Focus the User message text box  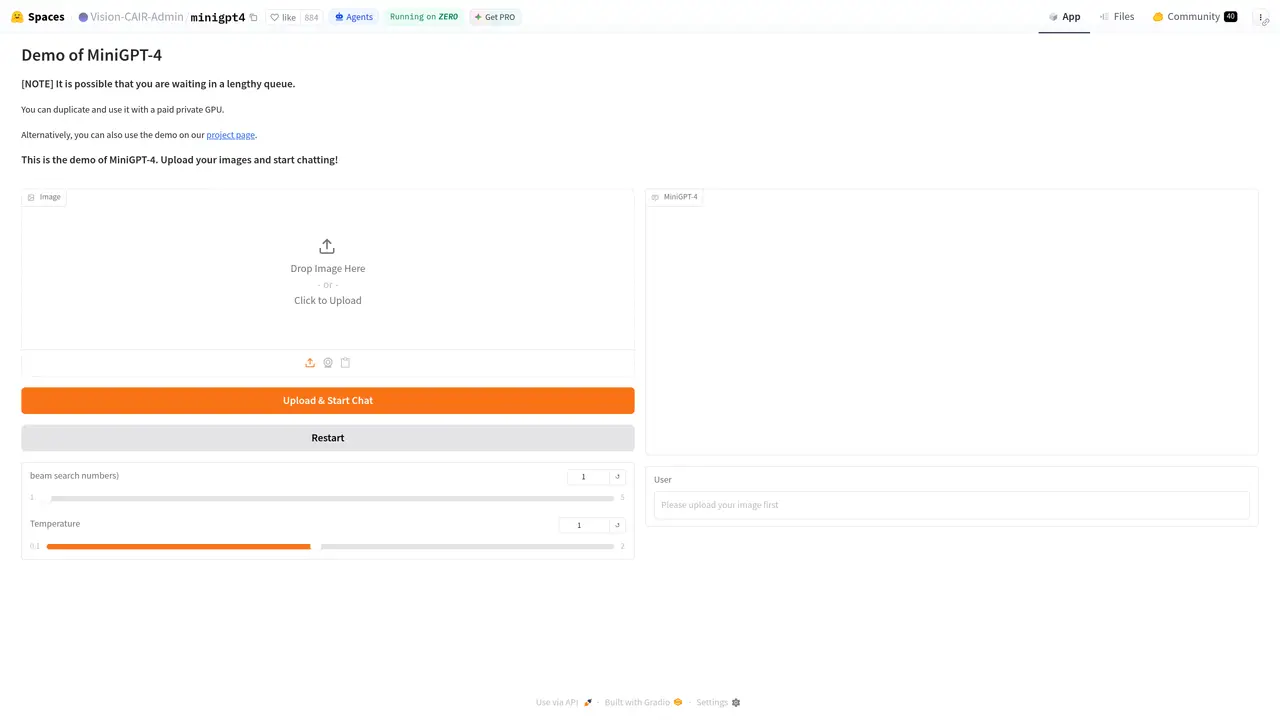tap(952, 505)
